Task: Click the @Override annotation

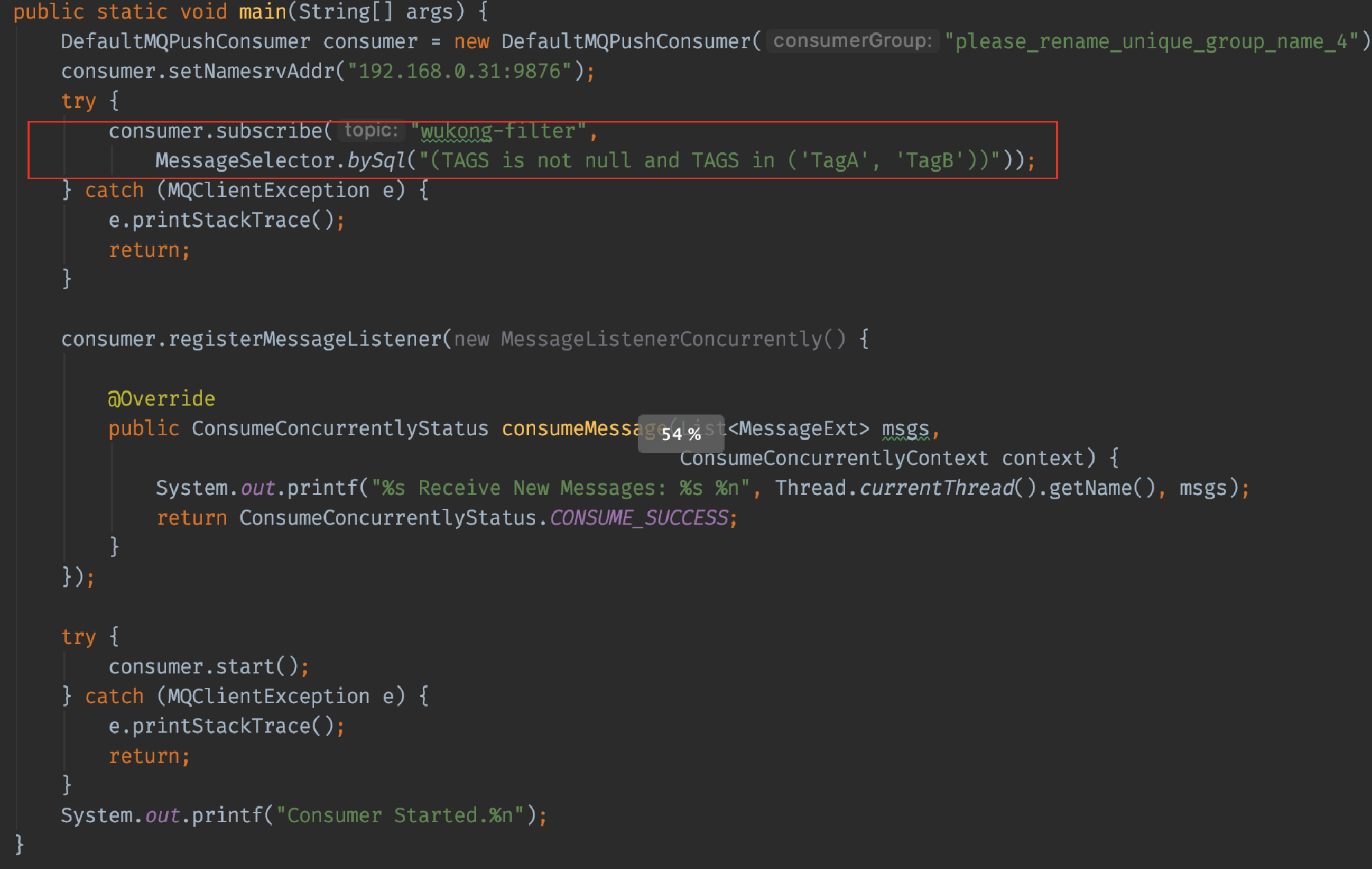Action: pyautogui.click(x=162, y=399)
